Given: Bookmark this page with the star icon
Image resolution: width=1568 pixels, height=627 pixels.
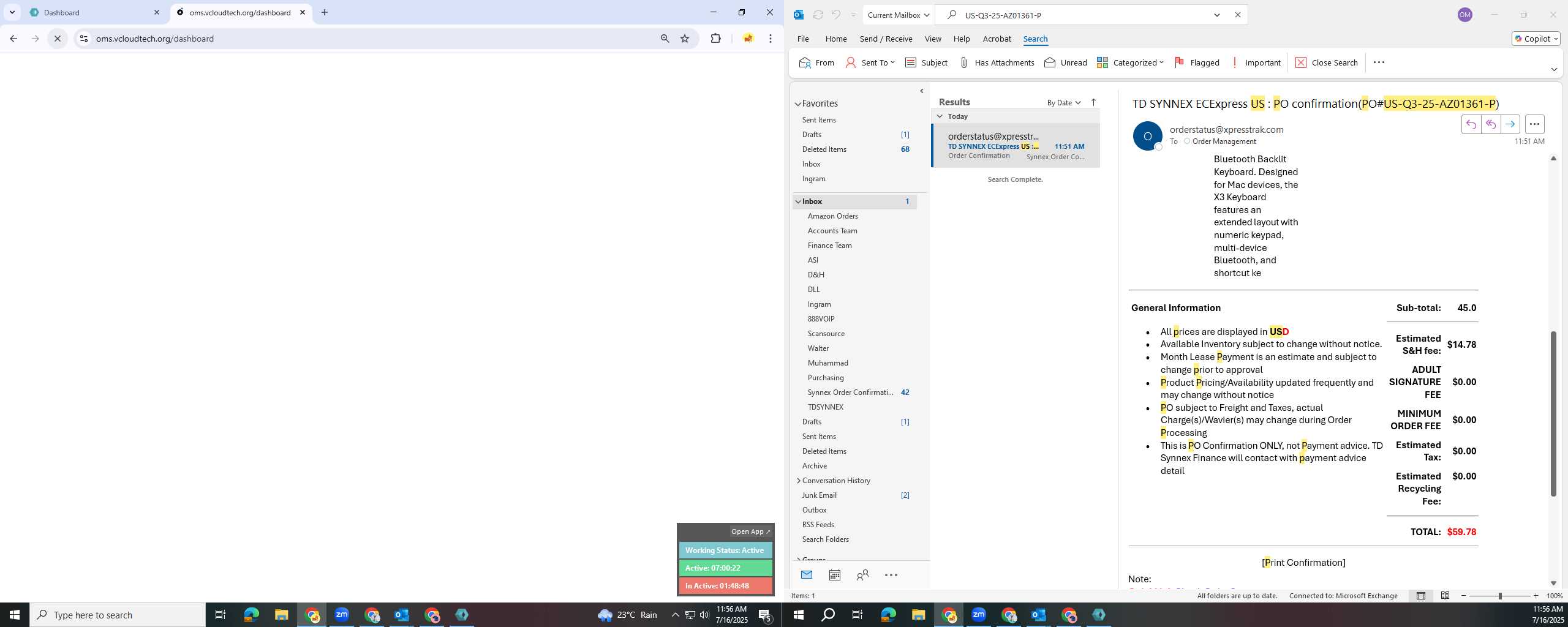Looking at the screenshot, I should [x=685, y=39].
